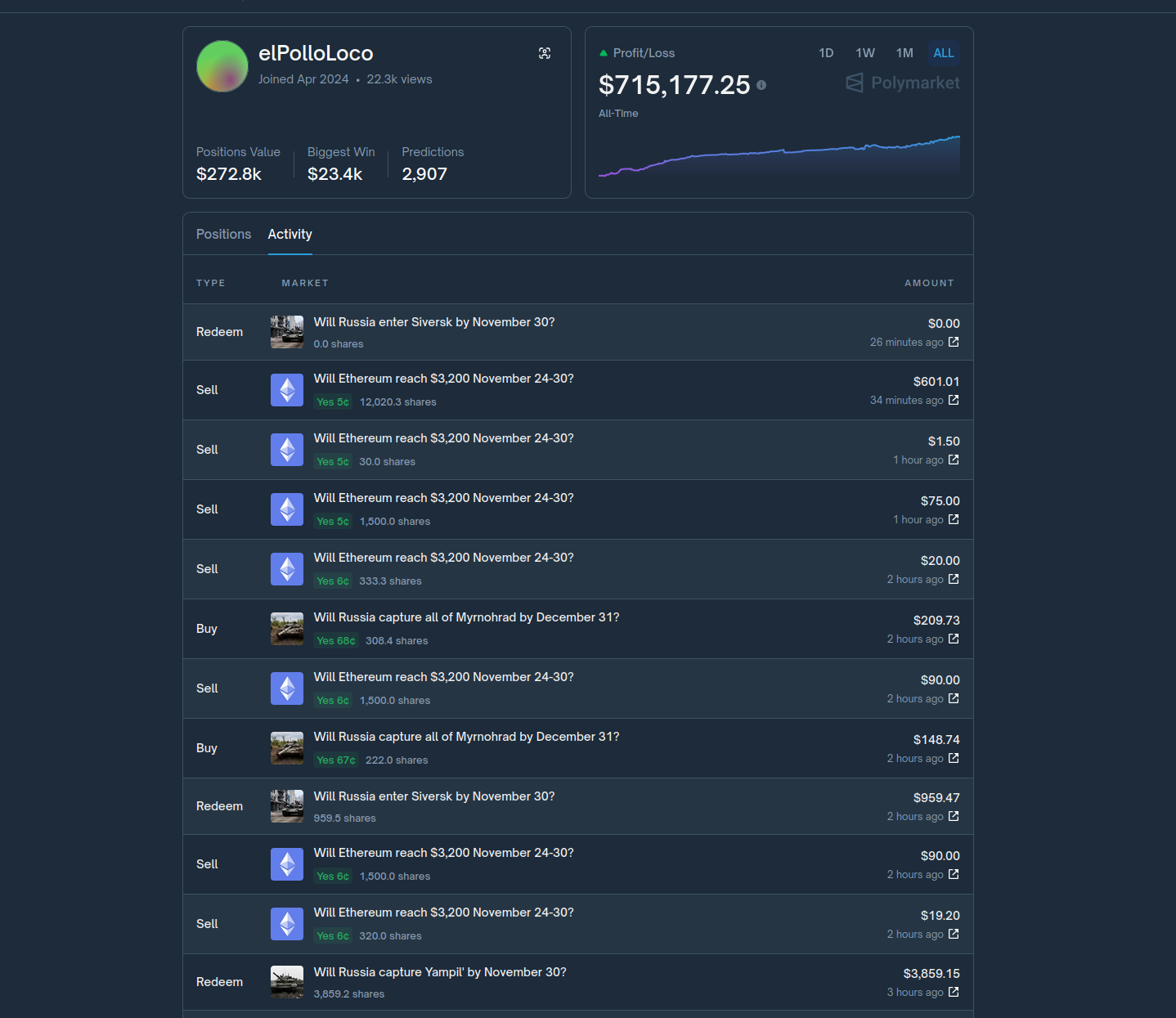This screenshot has width=1176, height=1018.
Task: Click the $715,177.25 profit amount
Action: [x=675, y=85]
